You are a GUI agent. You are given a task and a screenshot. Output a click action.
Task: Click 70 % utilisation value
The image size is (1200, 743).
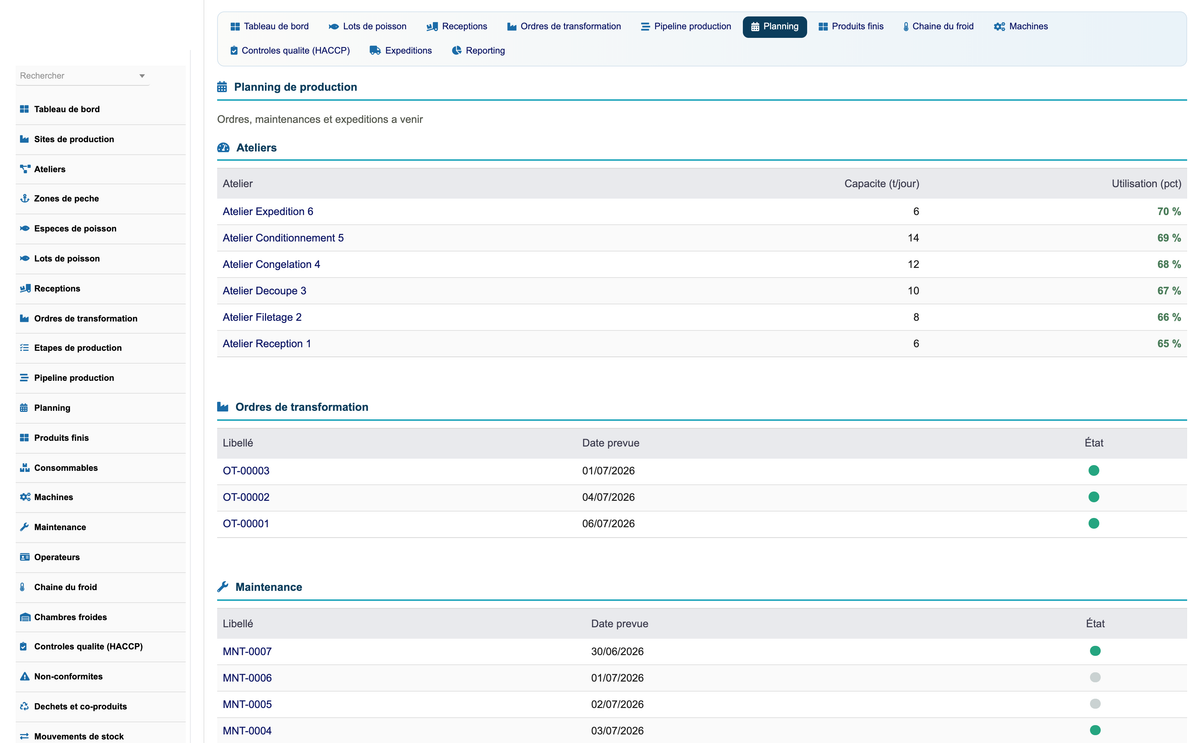[1169, 212]
